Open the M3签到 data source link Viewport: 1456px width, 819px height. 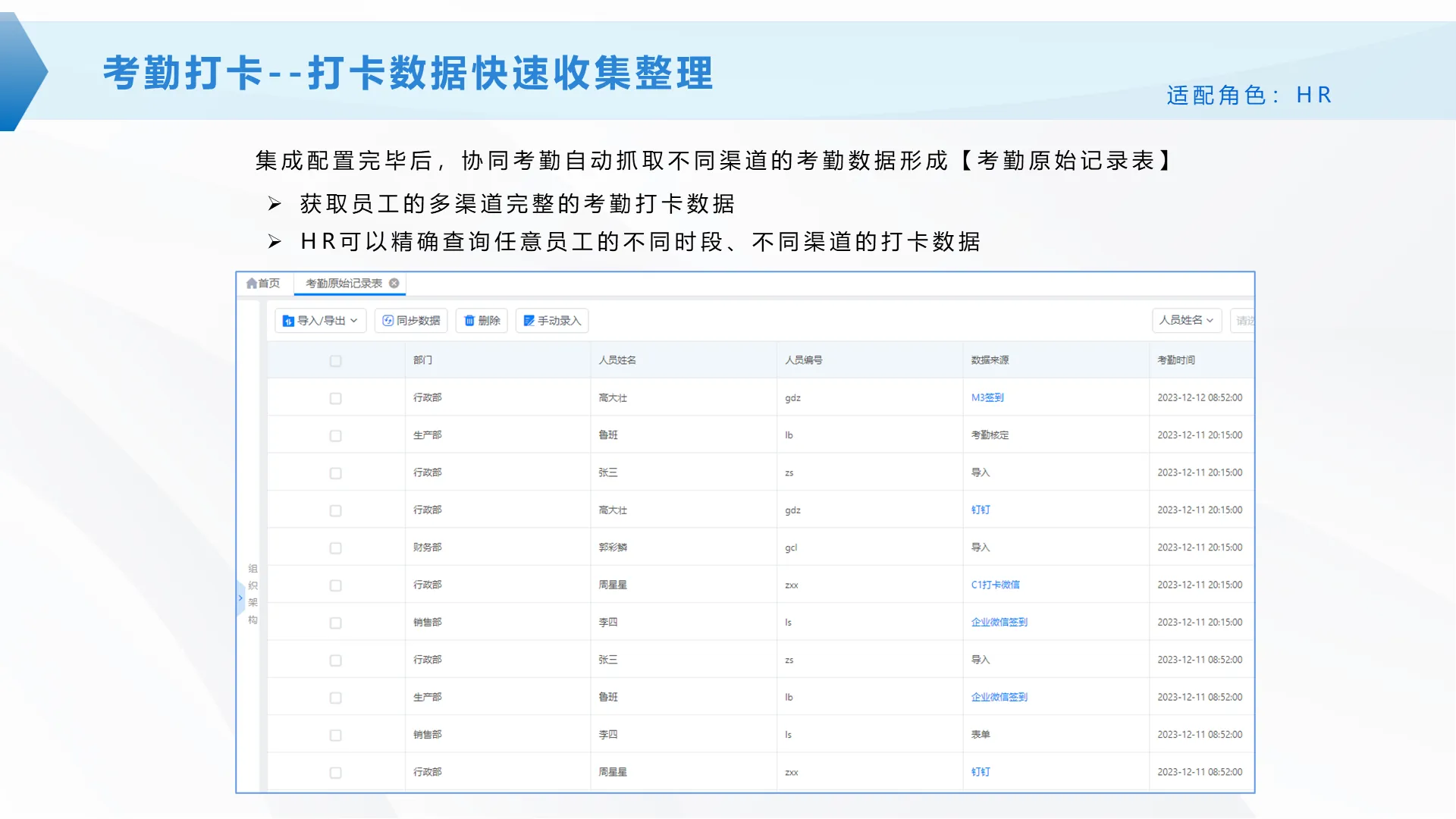click(987, 397)
